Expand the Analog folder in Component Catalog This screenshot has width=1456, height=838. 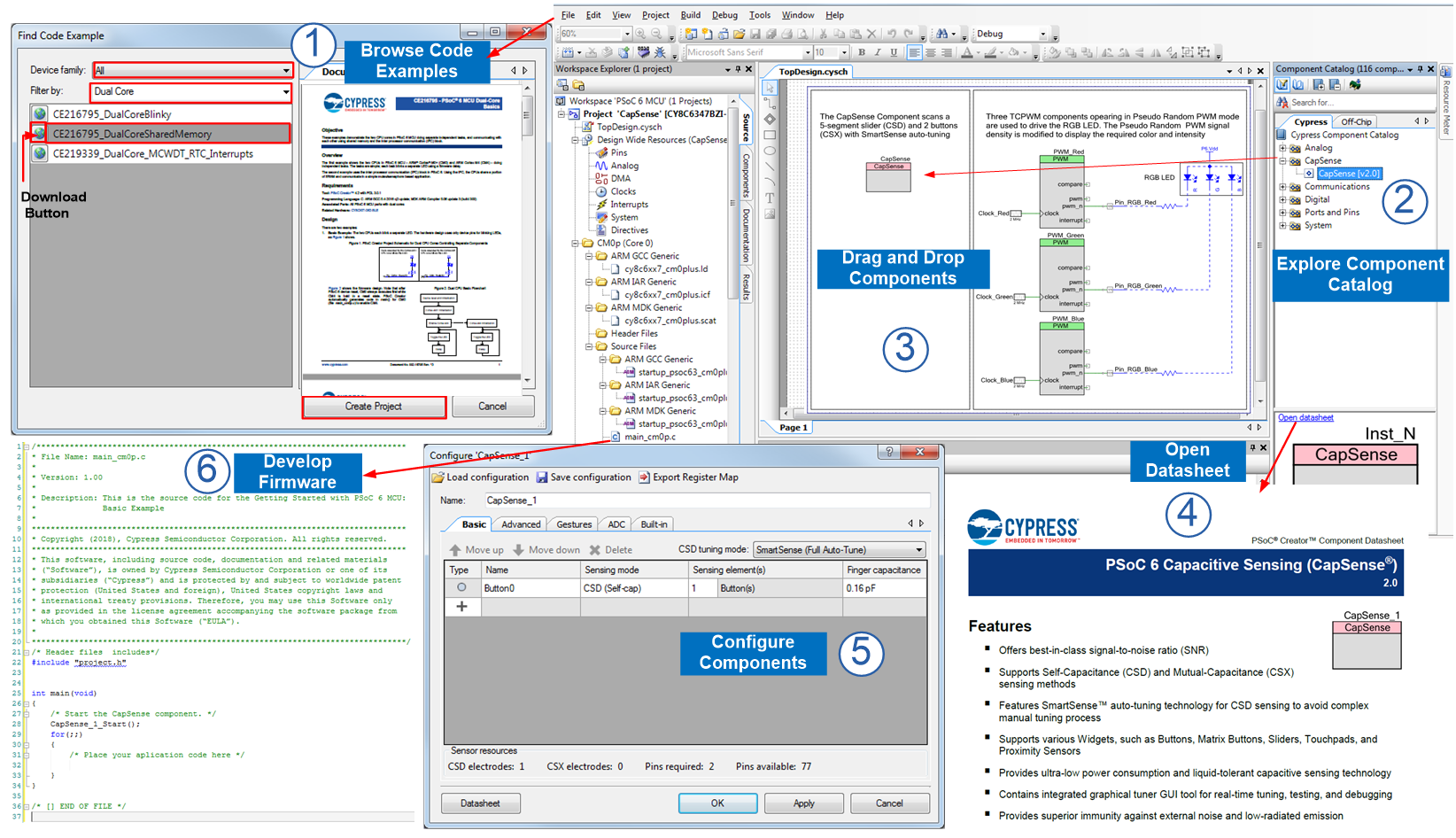point(1282,148)
